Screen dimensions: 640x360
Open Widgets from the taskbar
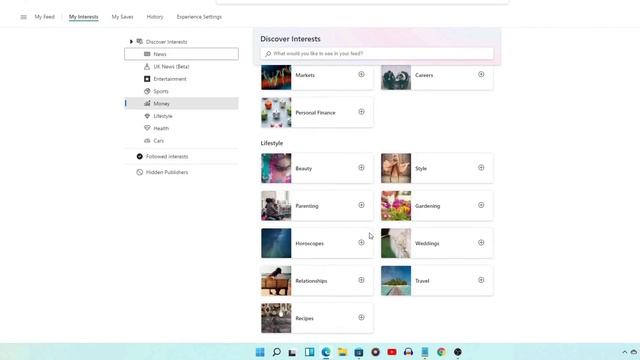[309, 352]
